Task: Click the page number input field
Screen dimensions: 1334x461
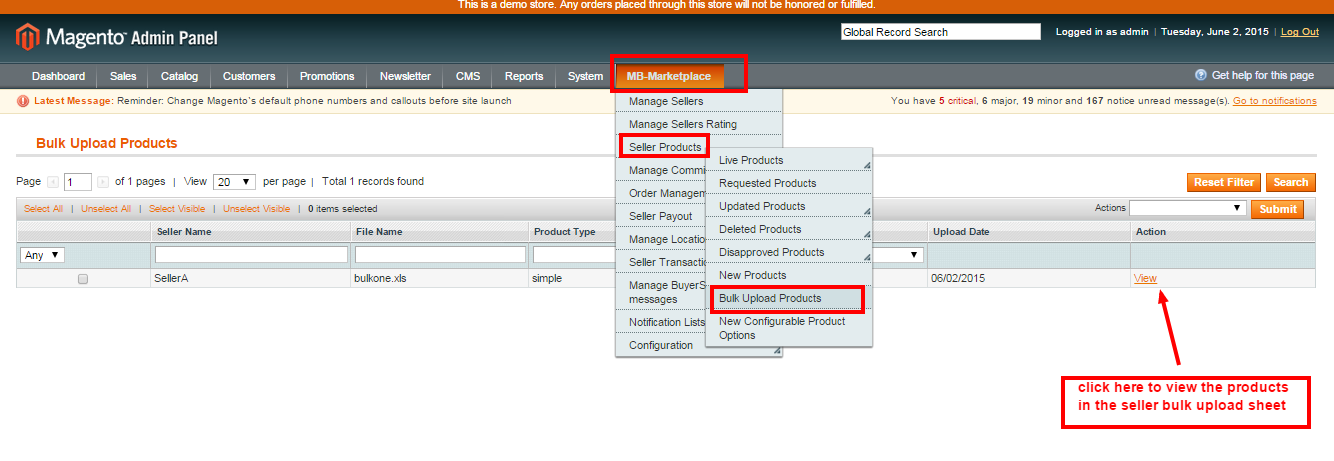Action: click(x=78, y=182)
